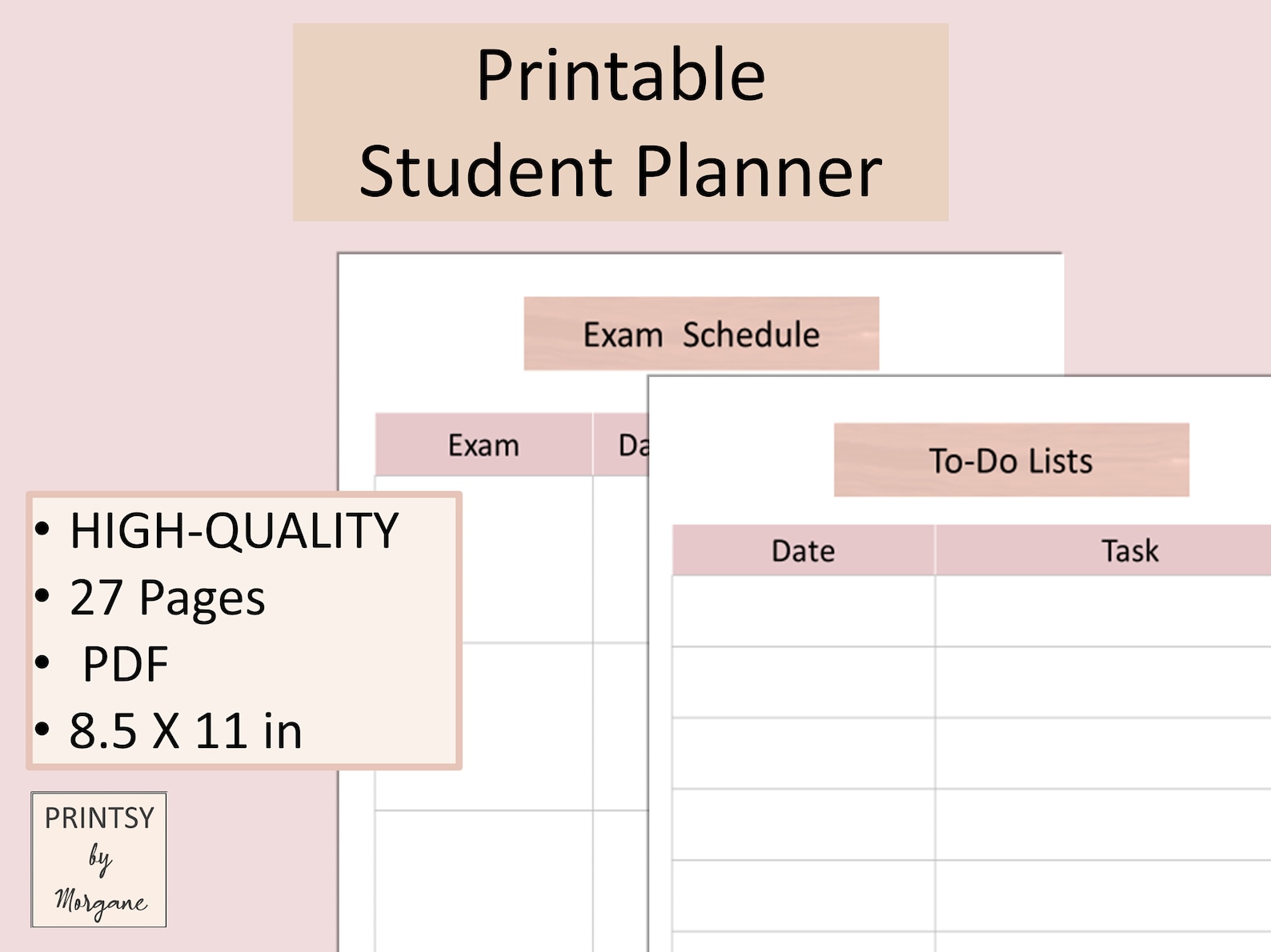Open the Printsy by Morgane logo
The image size is (1271, 952).
[x=98, y=859]
